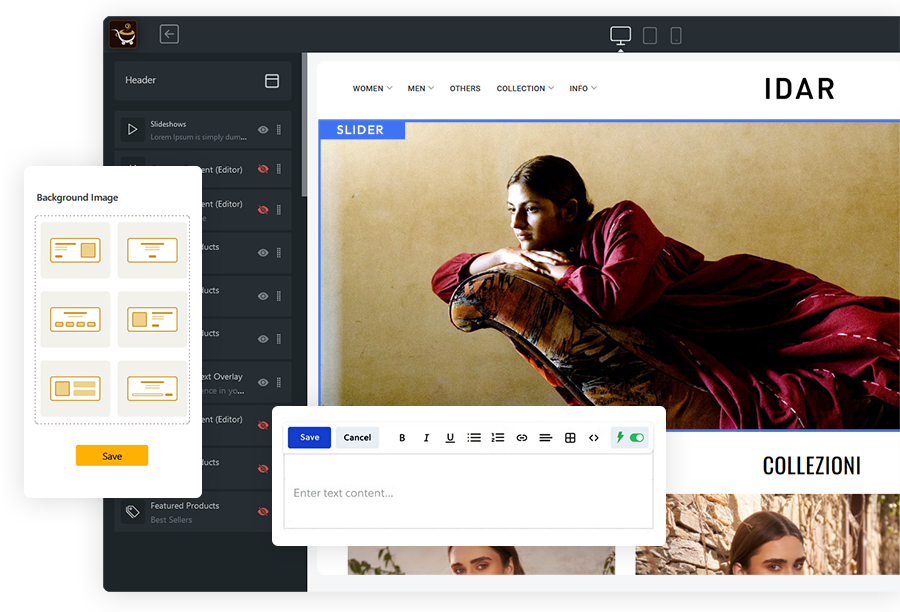Switch to tablet preview mode
This screenshot has height=612, width=900.
pyautogui.click(x=650, y=36)
